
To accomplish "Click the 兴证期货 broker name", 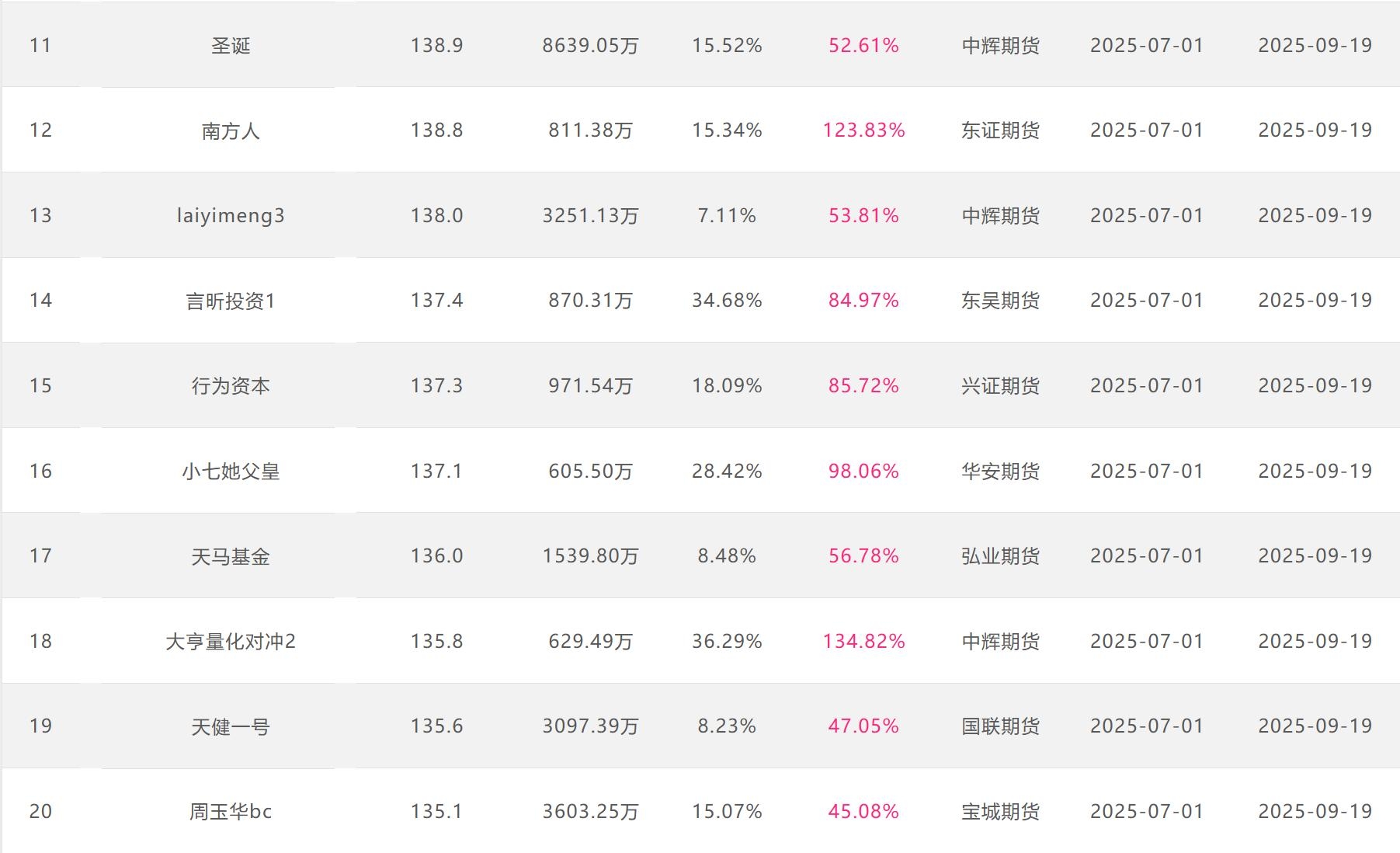I will coord(1000,385).
